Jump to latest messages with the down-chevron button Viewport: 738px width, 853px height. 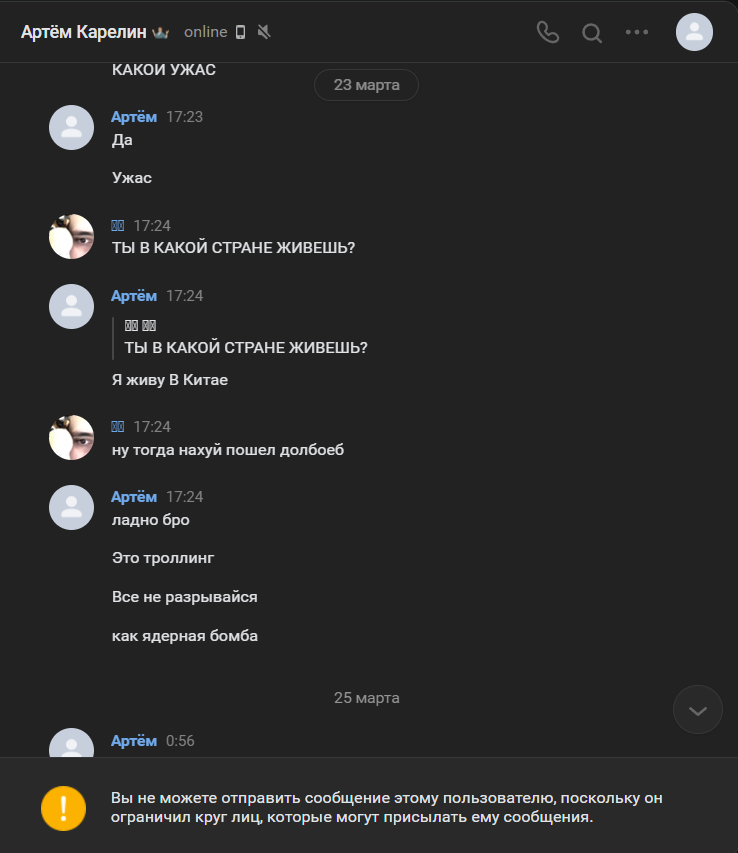(x=697, y=710)
